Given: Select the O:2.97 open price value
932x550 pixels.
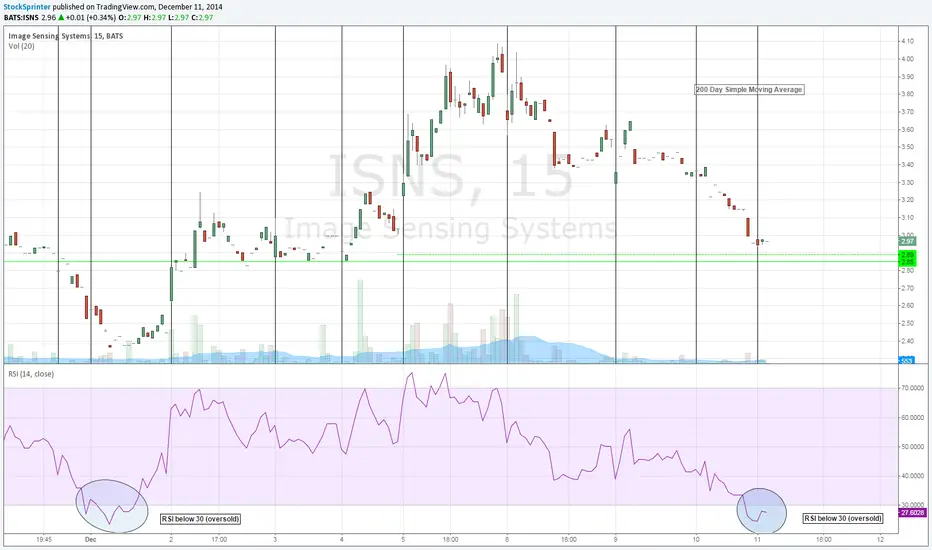Looking at the screenshot, I should (x=130, y=18).
